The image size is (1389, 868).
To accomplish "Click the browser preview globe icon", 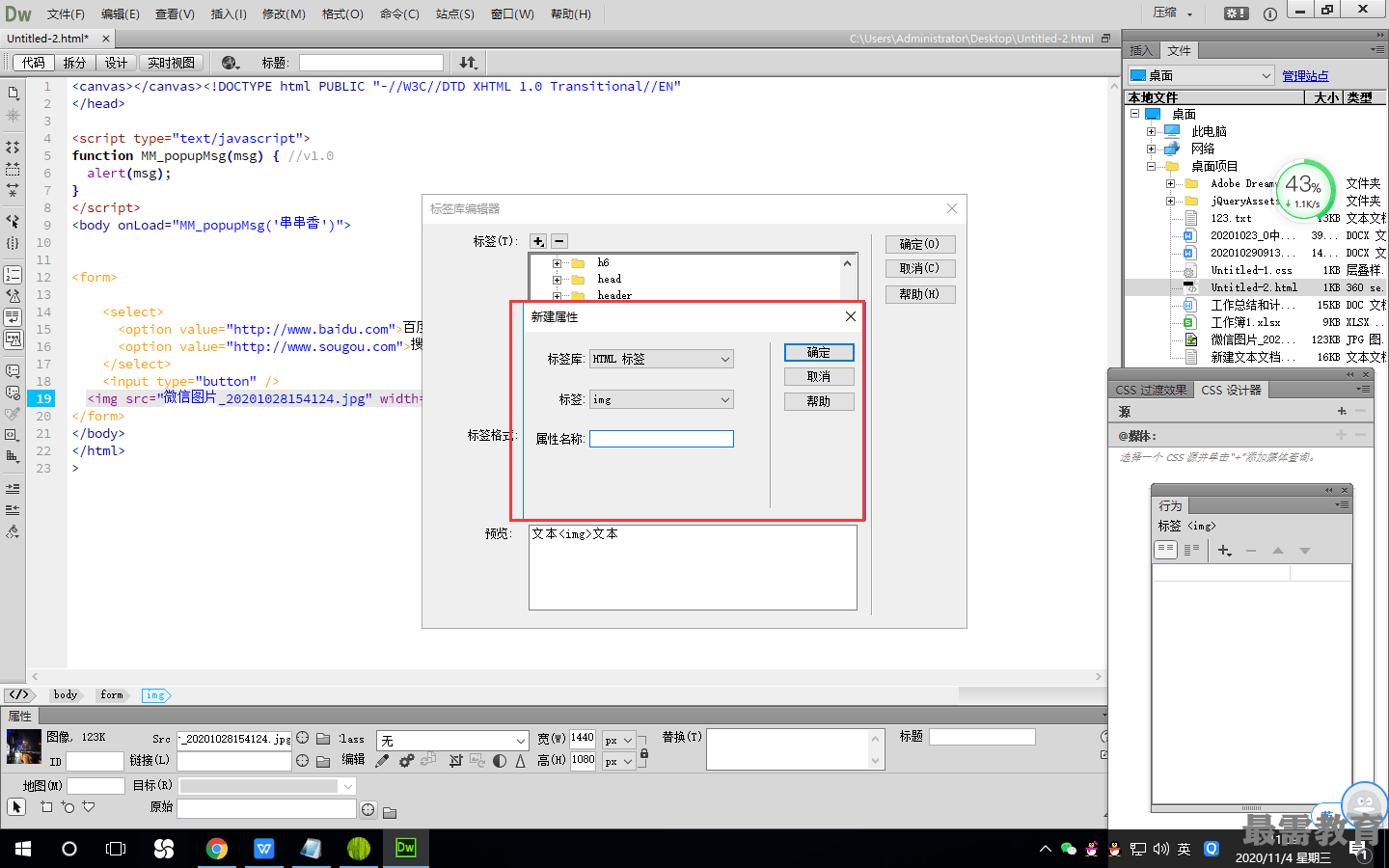I will (x=230, y=63).
